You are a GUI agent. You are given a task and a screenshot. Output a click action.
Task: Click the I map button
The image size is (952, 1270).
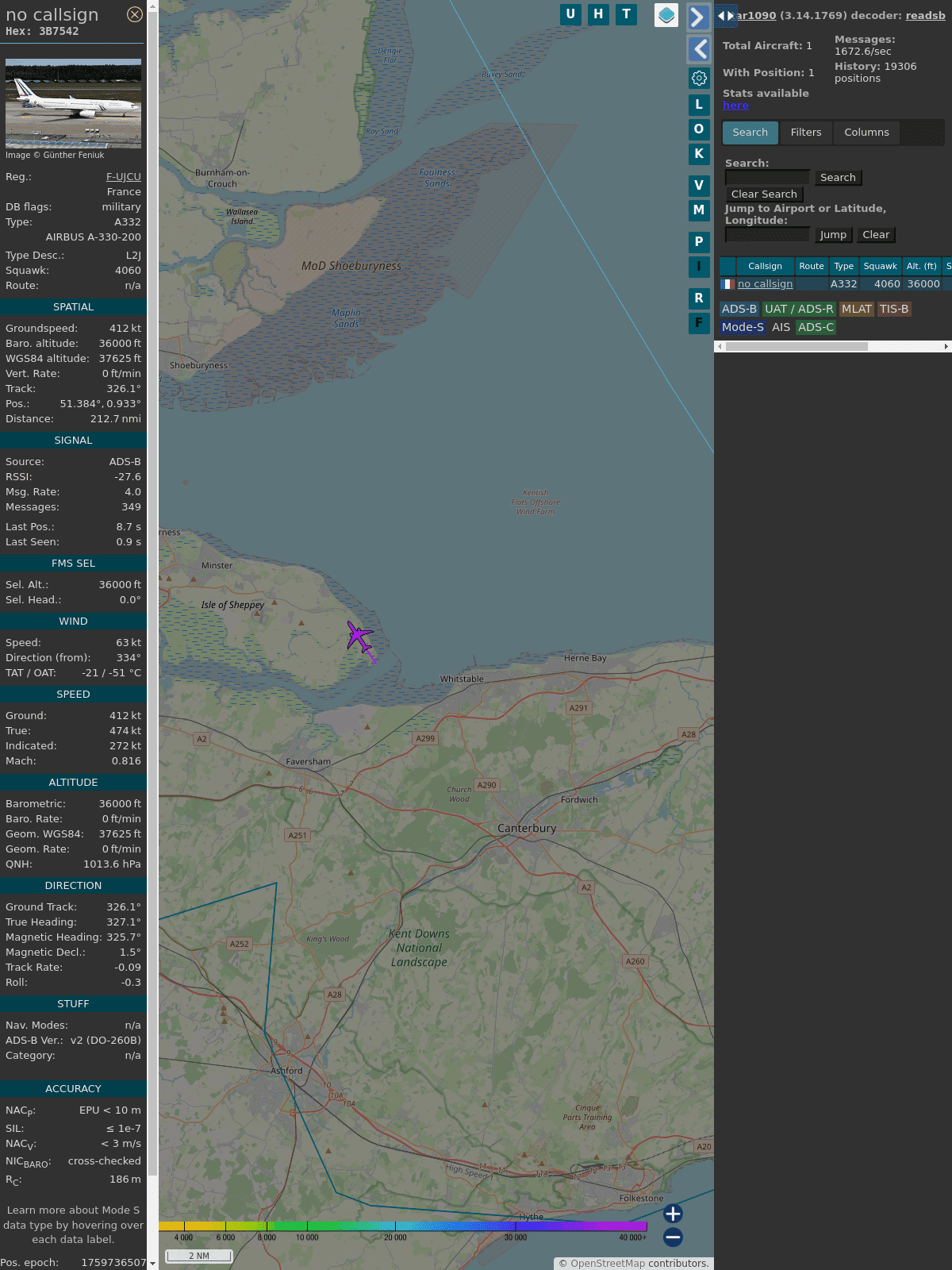coord(699,267)
